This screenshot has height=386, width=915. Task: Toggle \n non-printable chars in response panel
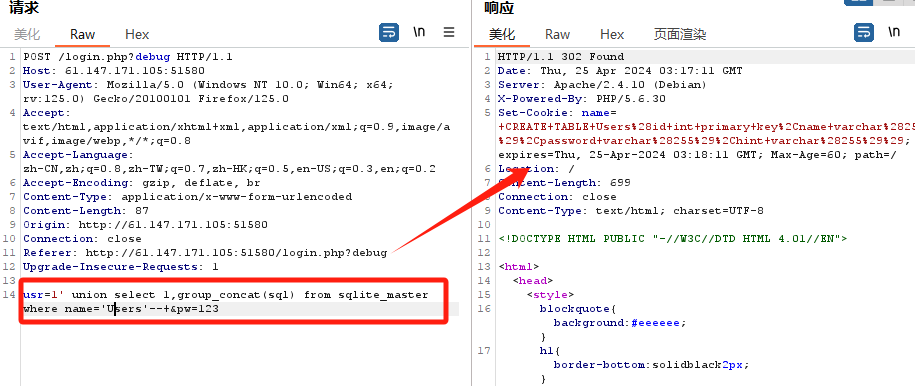click(x=893, y=32)
